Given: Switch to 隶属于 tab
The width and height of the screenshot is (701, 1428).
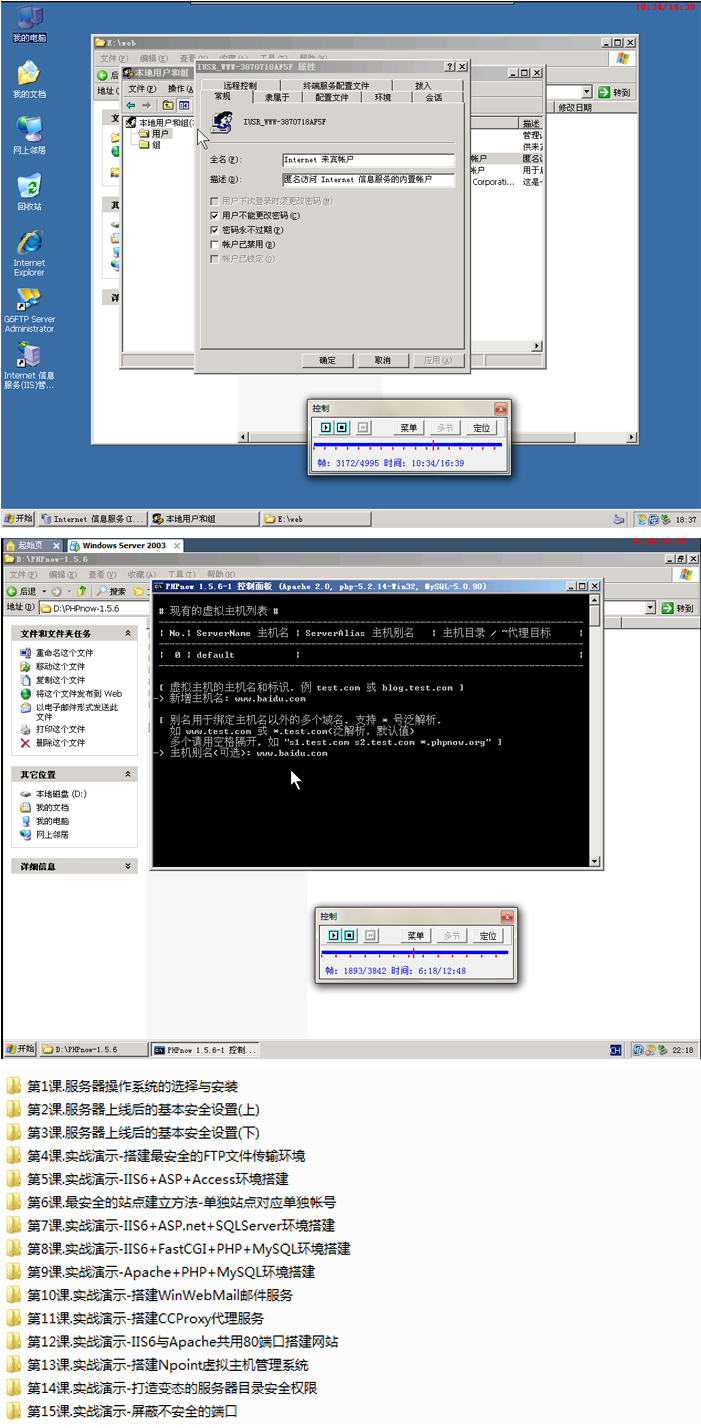Looking at the screenshot, I should point(277,98).
